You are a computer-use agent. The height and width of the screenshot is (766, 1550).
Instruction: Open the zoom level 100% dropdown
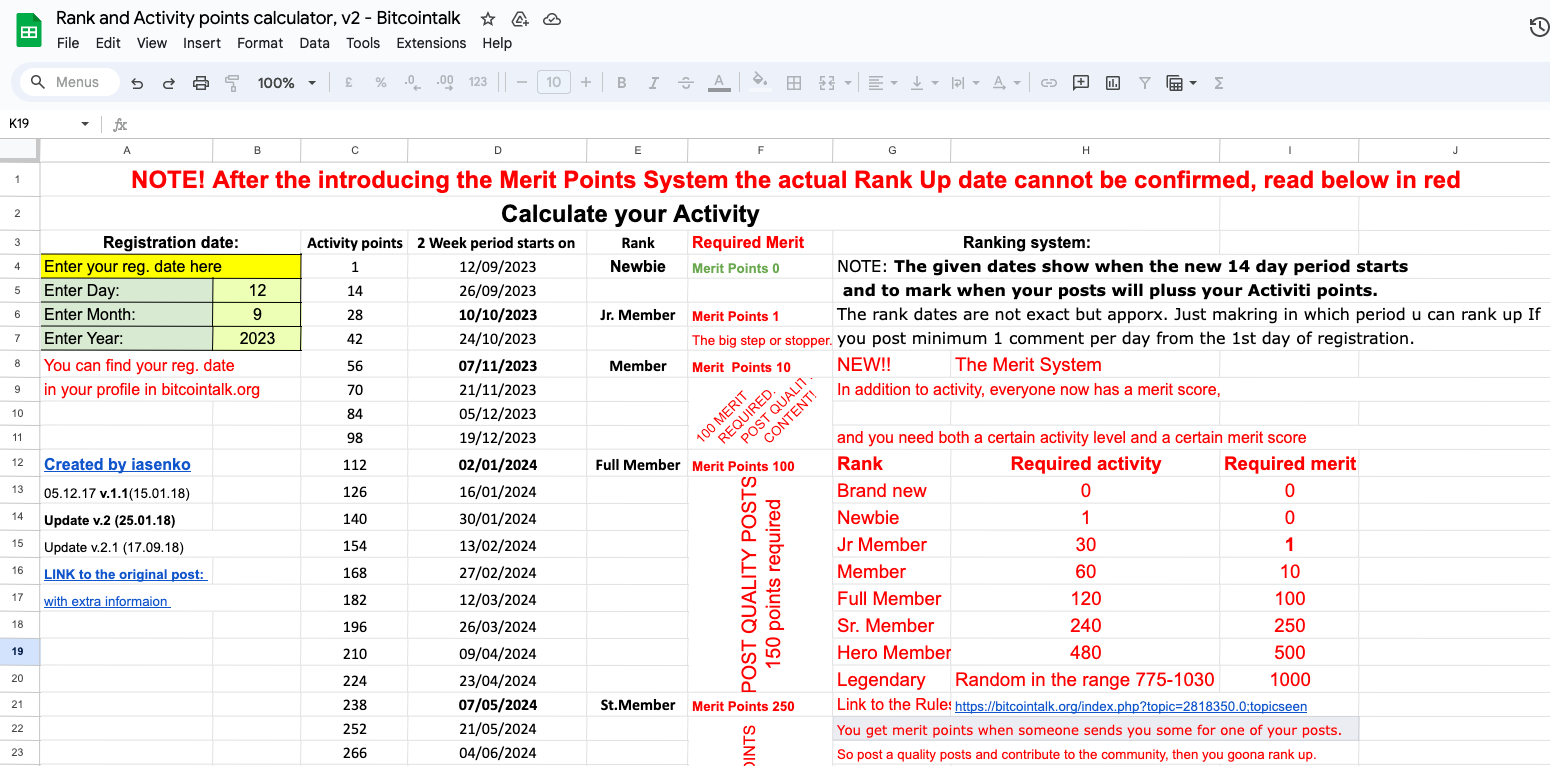click(x=287, y=83)
